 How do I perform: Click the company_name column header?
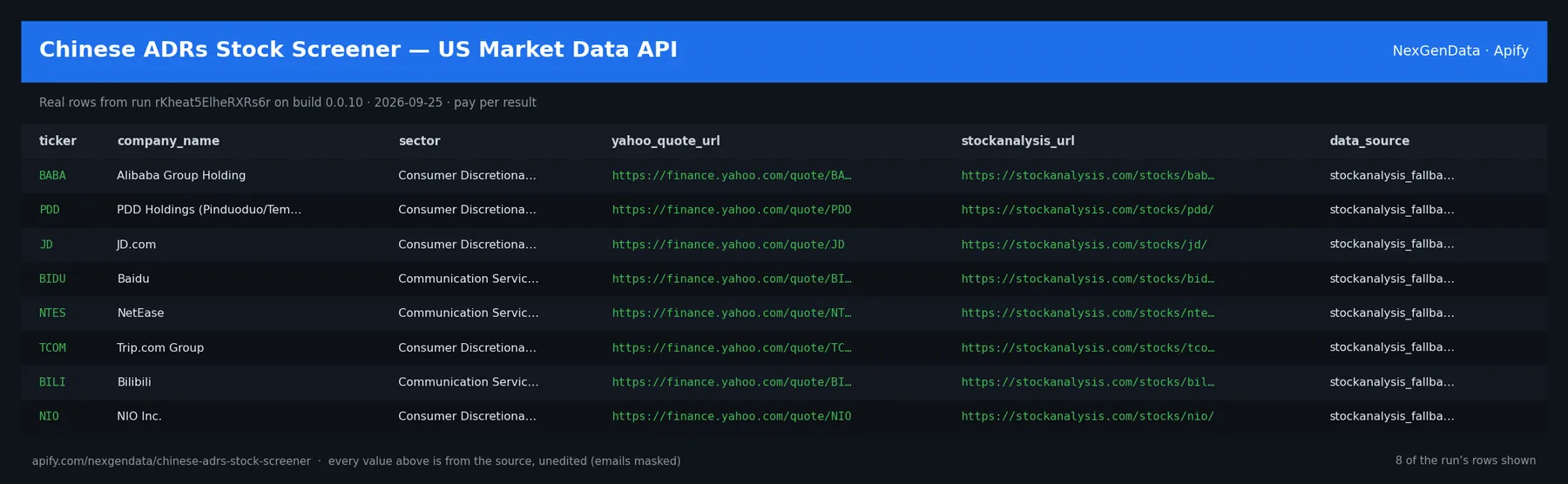click(168, 141)
